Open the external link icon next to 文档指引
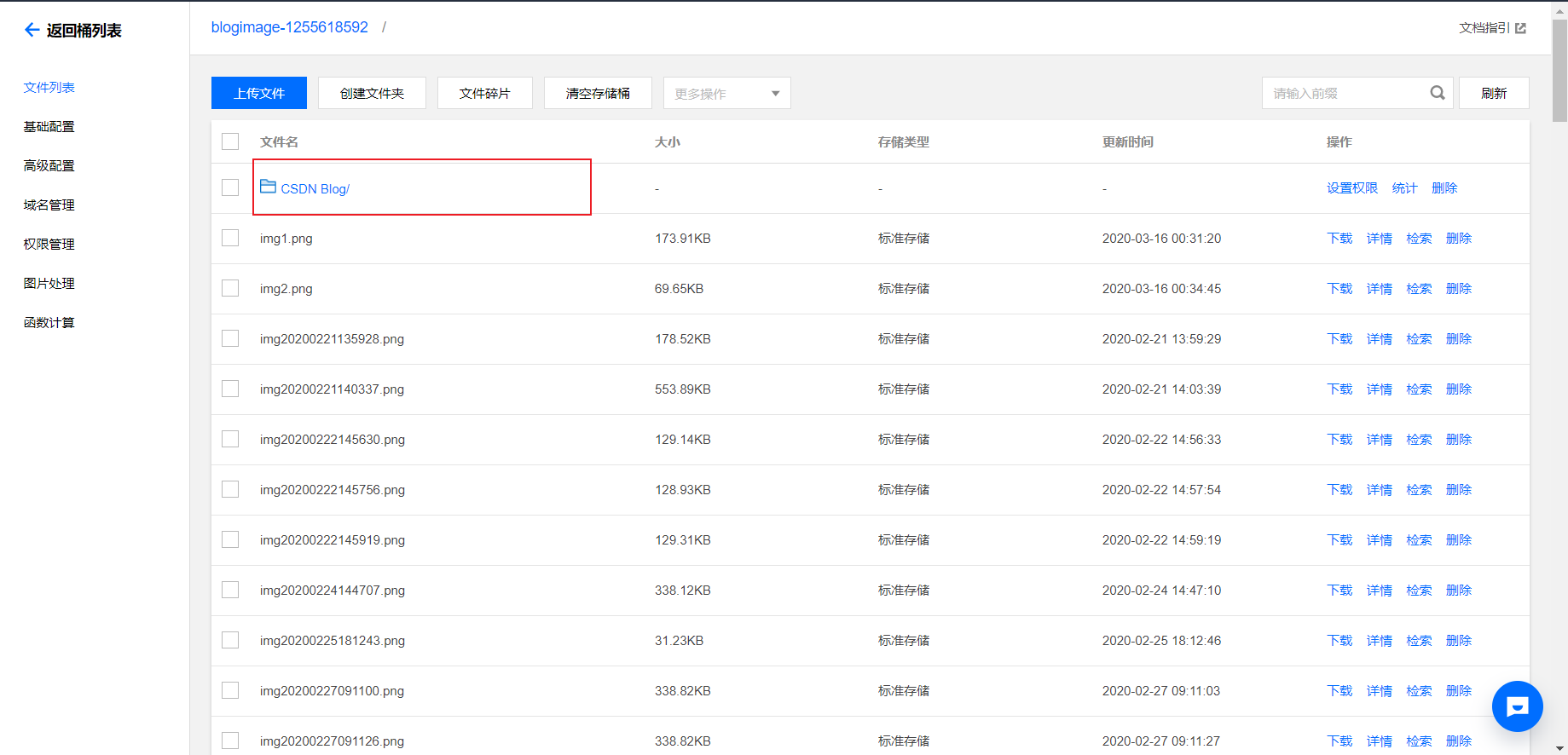Screen dimensions: 1568x755 click(1520, 28)
